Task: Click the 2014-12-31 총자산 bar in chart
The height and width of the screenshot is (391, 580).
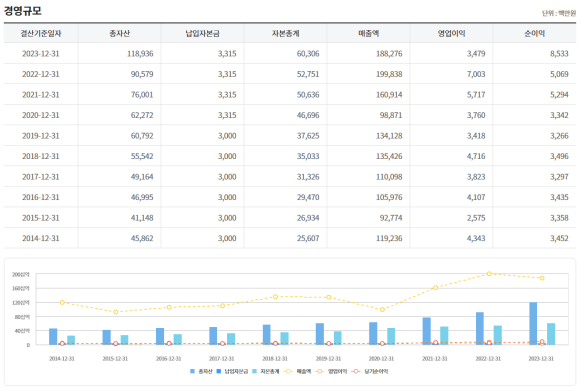Action: point(53,337)
